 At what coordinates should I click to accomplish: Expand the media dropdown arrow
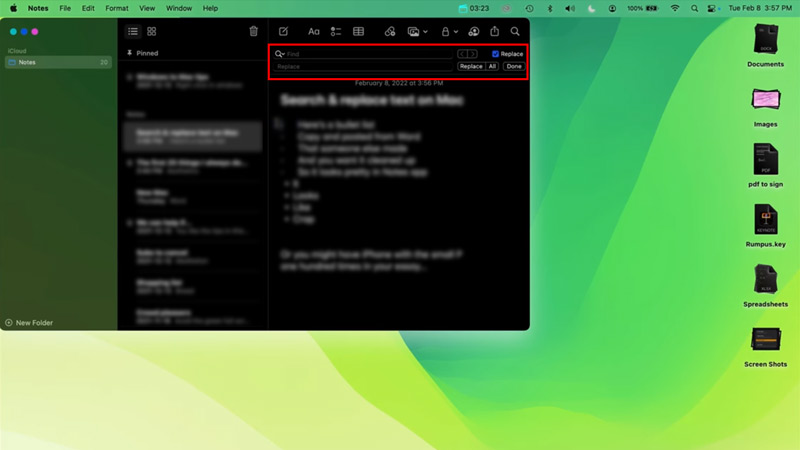pos(425,32)
